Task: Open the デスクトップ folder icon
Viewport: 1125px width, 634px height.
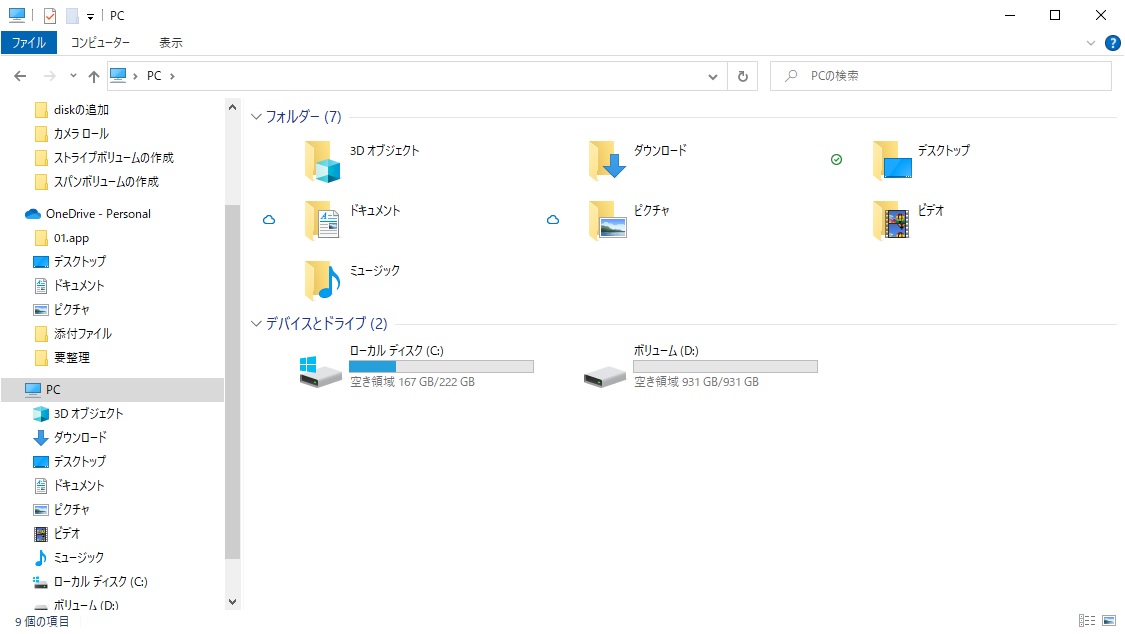Action: pyautogui.click(x=890, y=160)
